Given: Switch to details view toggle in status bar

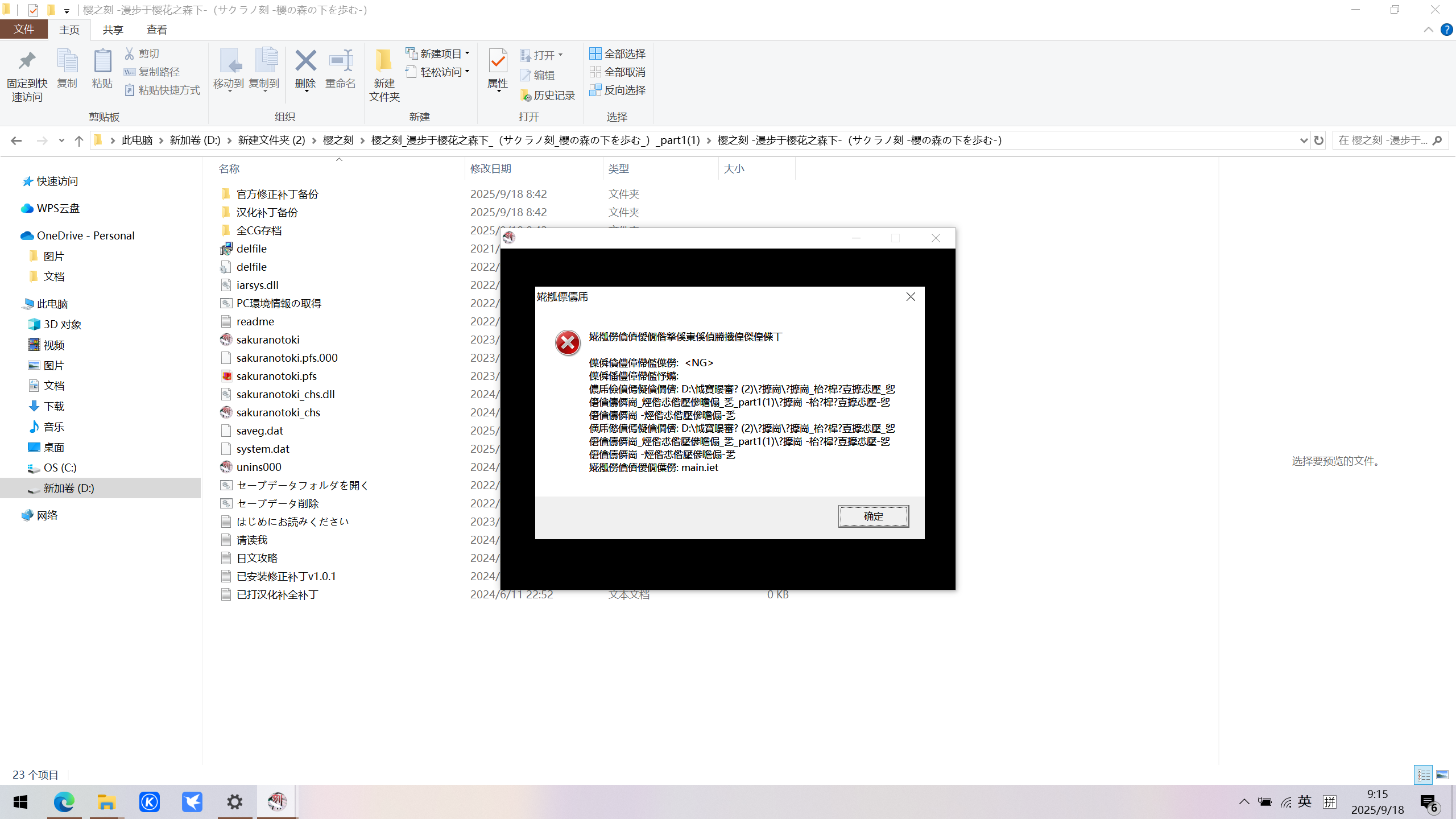Looking at the screenshot, I should click(1424, 775).
